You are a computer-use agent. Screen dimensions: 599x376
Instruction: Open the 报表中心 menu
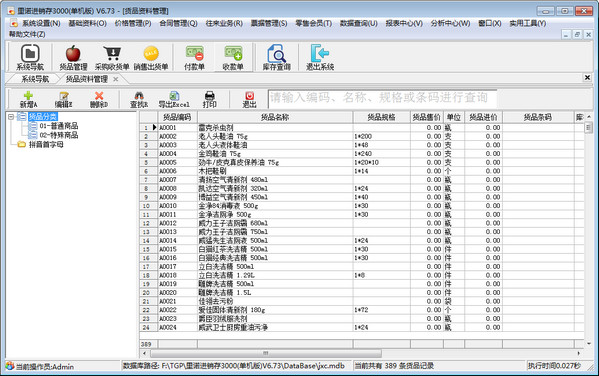pyautogui.click(x=404, y=23)
